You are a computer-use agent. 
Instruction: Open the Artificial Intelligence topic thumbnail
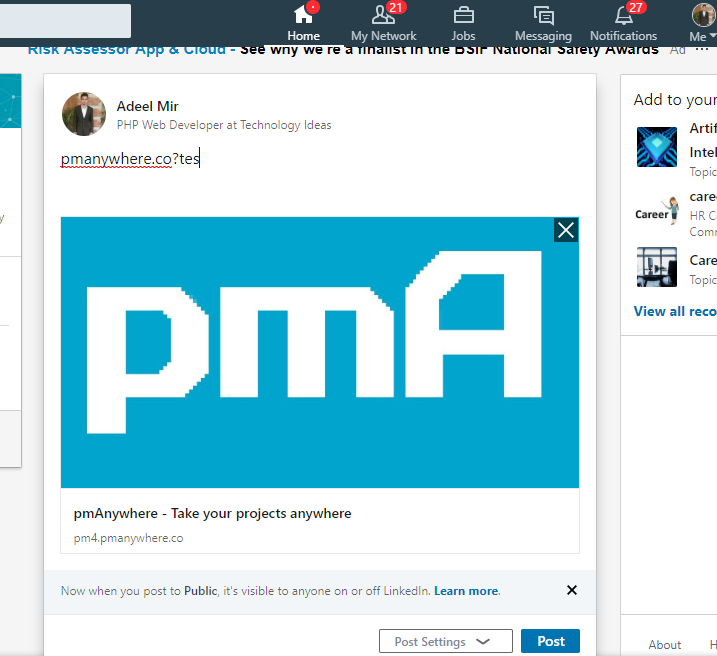657,147
